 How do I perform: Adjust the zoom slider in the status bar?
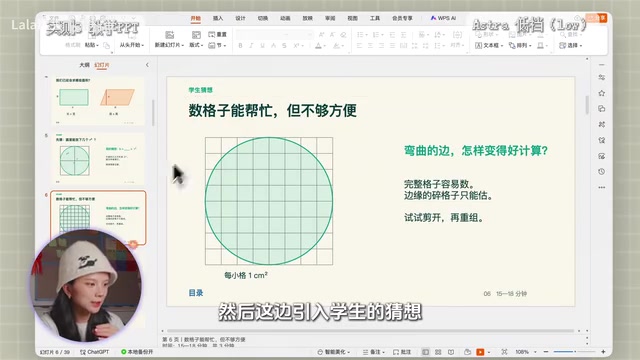click(x=575, y=352)
